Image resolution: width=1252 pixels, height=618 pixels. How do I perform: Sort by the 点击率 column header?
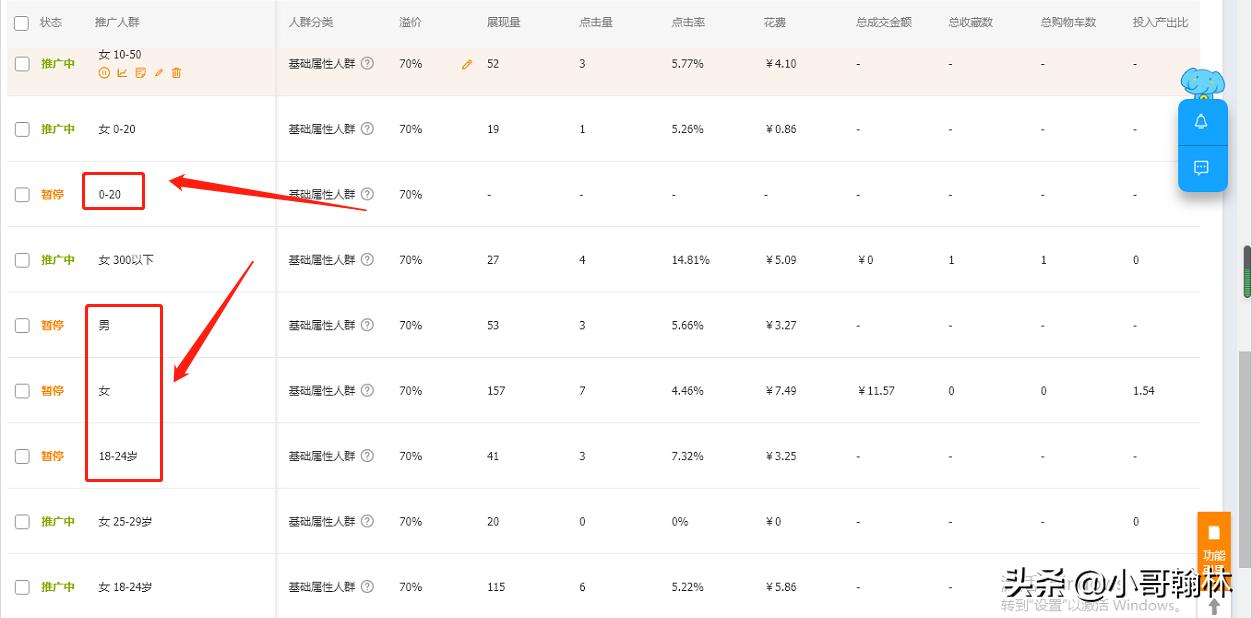[x=688, y=22]
